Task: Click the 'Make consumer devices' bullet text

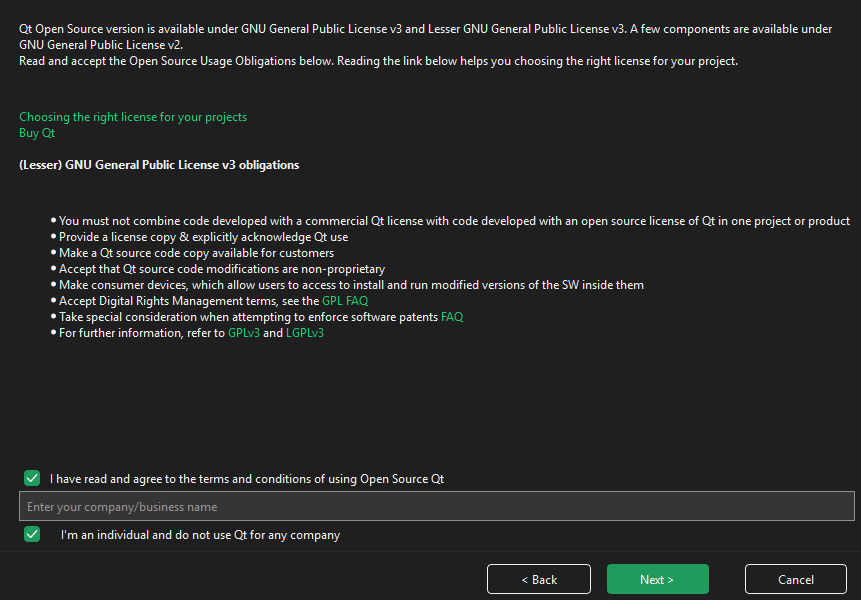Action: point(351,285)
